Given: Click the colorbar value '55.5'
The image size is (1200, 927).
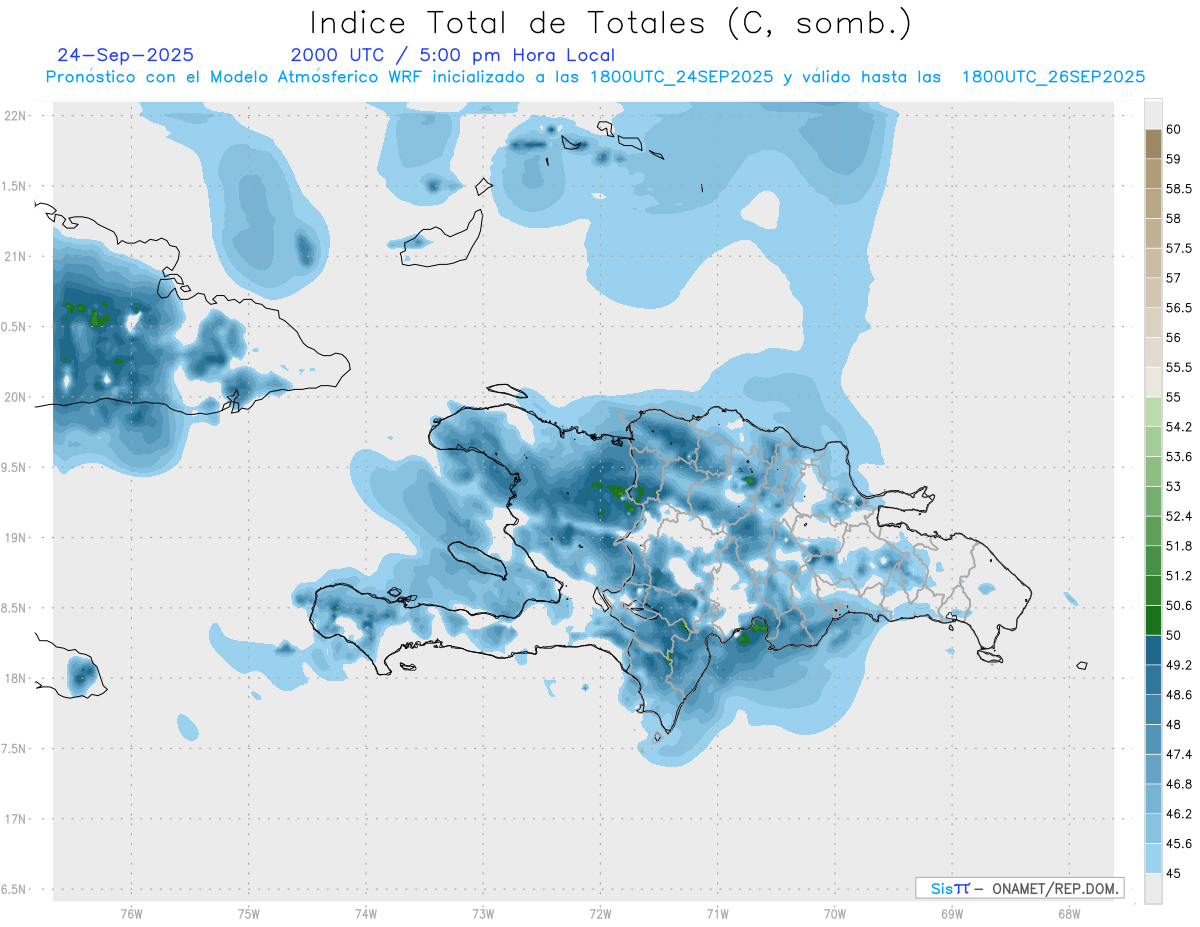Looking at the screenshot, I should coord(1179,368).
